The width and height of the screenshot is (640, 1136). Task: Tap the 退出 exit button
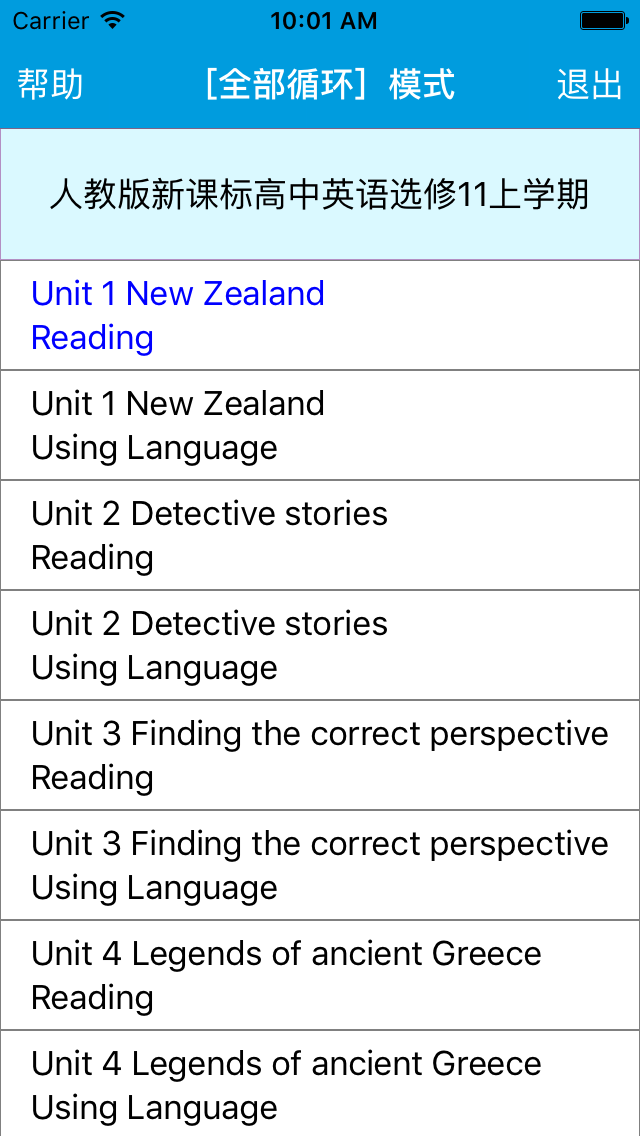[589, 85]
